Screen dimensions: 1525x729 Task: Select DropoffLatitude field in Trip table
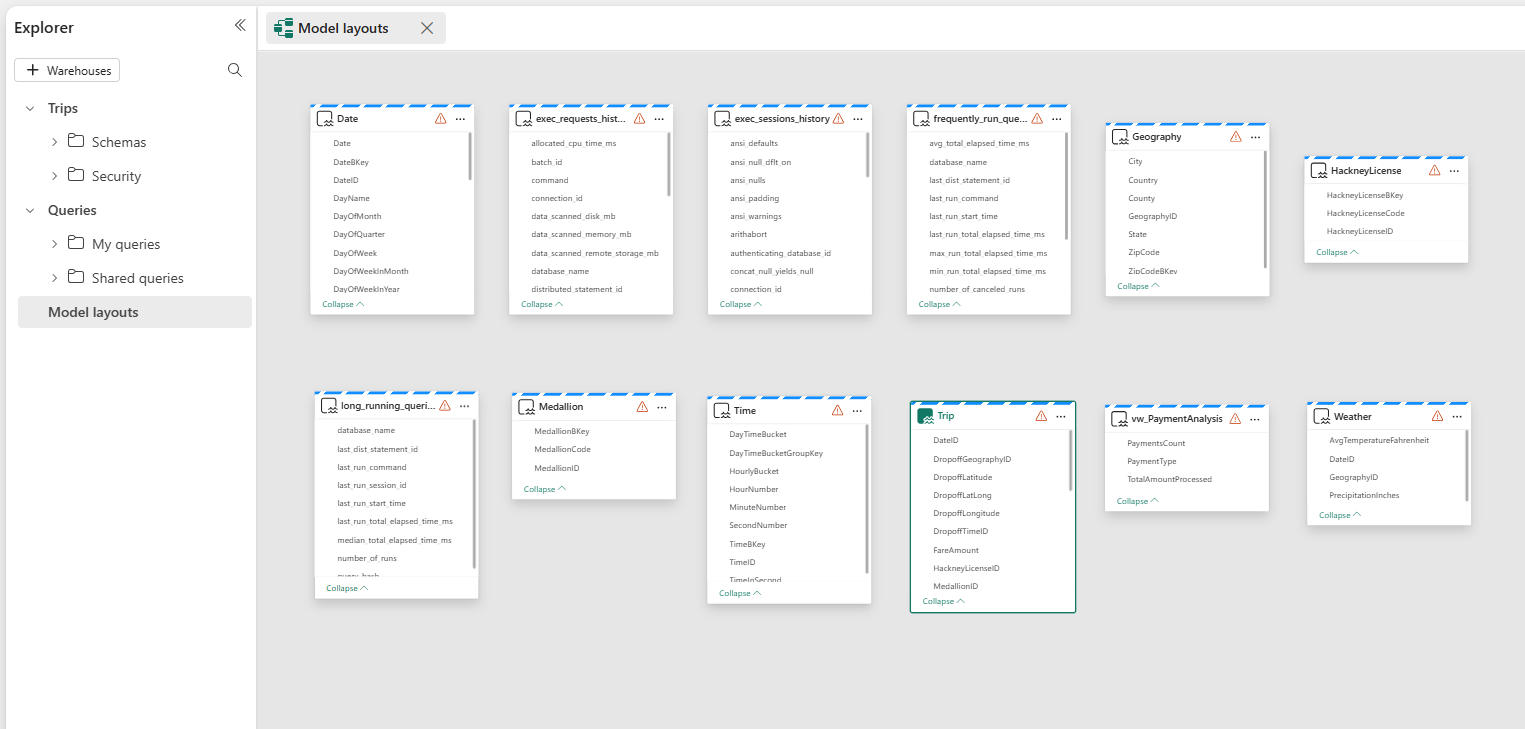[962, 477]
